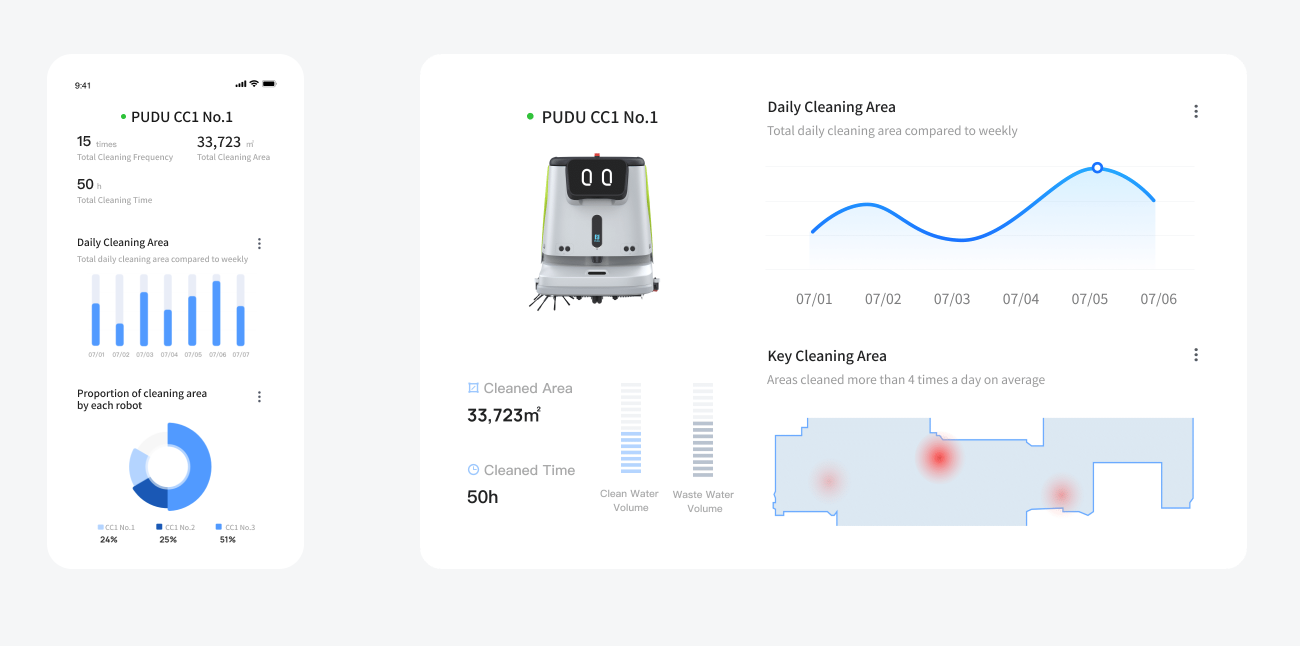Click 'Areas cleaned more than 4 times' subtitle
The width and height of the screenshot is (1300, 646).
(x=906, y=380)
